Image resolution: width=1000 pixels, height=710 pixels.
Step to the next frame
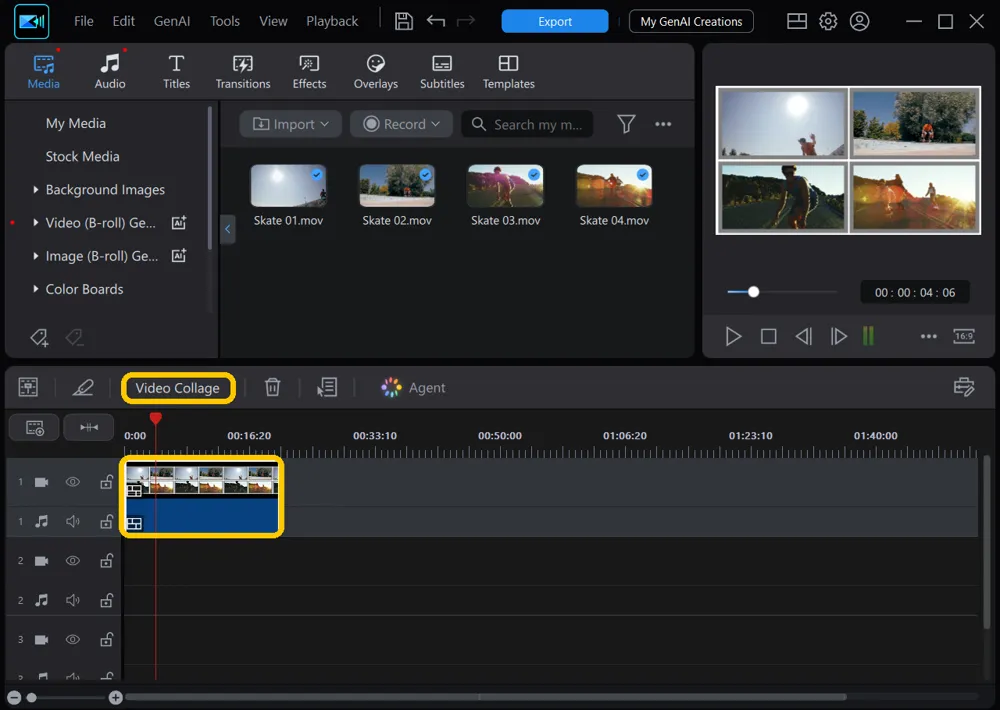tap(838, 336)
